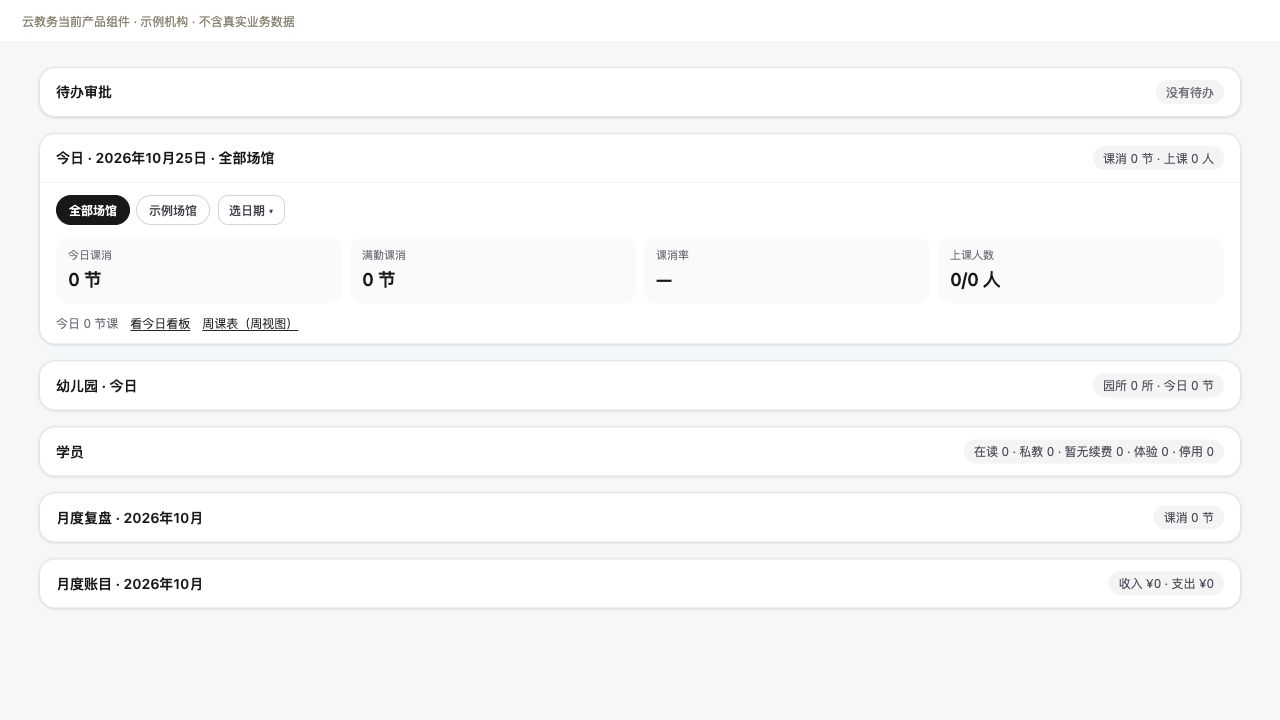Image resolution: width=1280 pixels, height=720 pixels.
Task: Expand the 月度账目 · 2026年10月 section
Action: (x=640, y=584)
